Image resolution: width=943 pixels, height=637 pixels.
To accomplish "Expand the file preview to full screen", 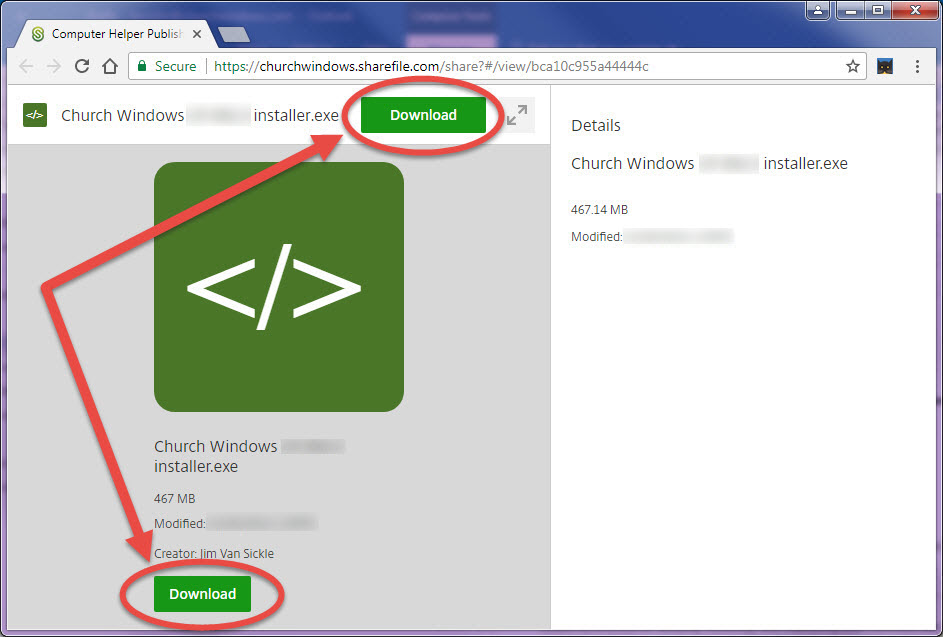I will 516,115.
